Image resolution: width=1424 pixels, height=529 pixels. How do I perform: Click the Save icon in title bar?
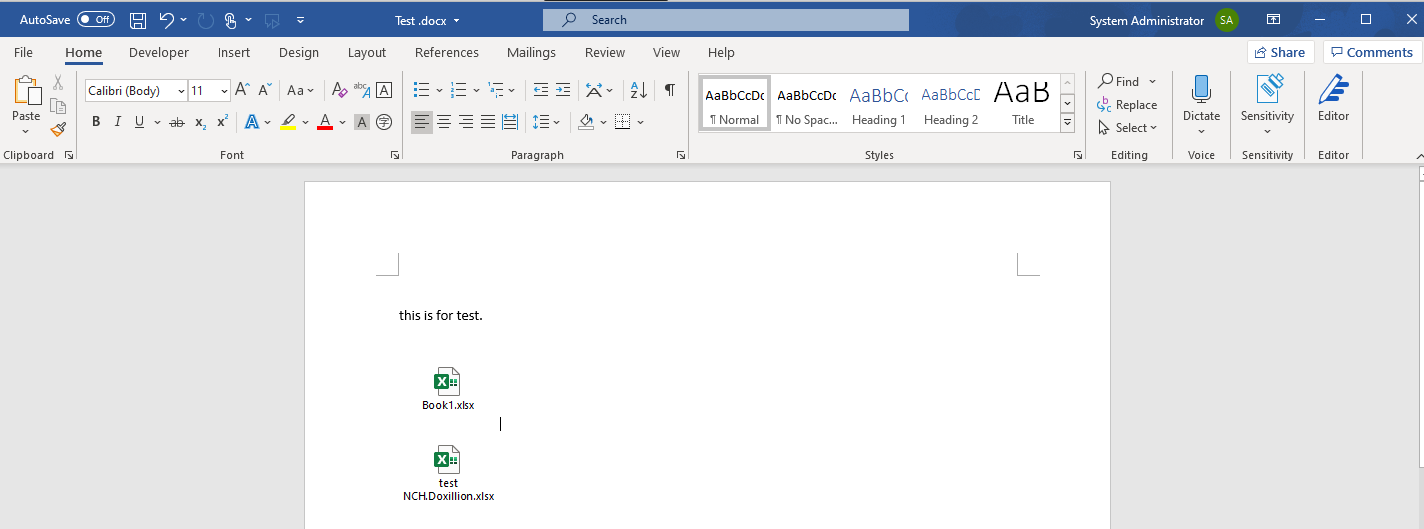click(x=138, y=19)
